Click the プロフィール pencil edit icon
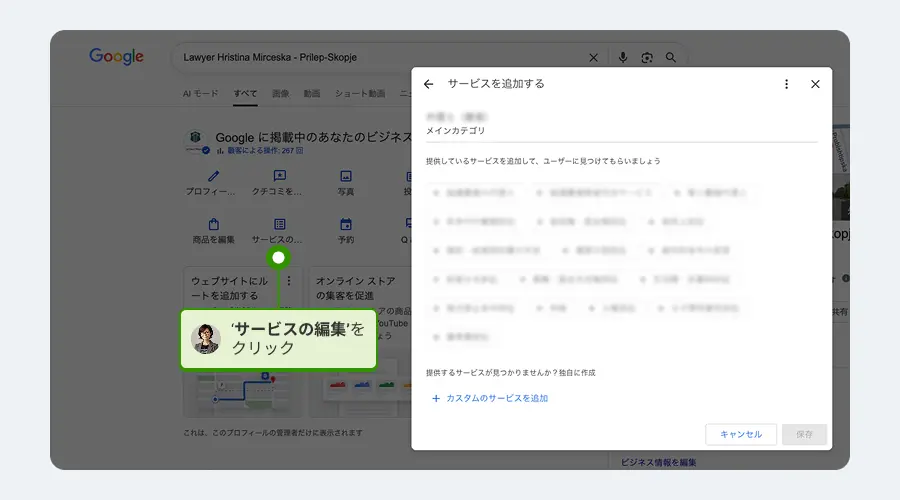 point(213,176)
